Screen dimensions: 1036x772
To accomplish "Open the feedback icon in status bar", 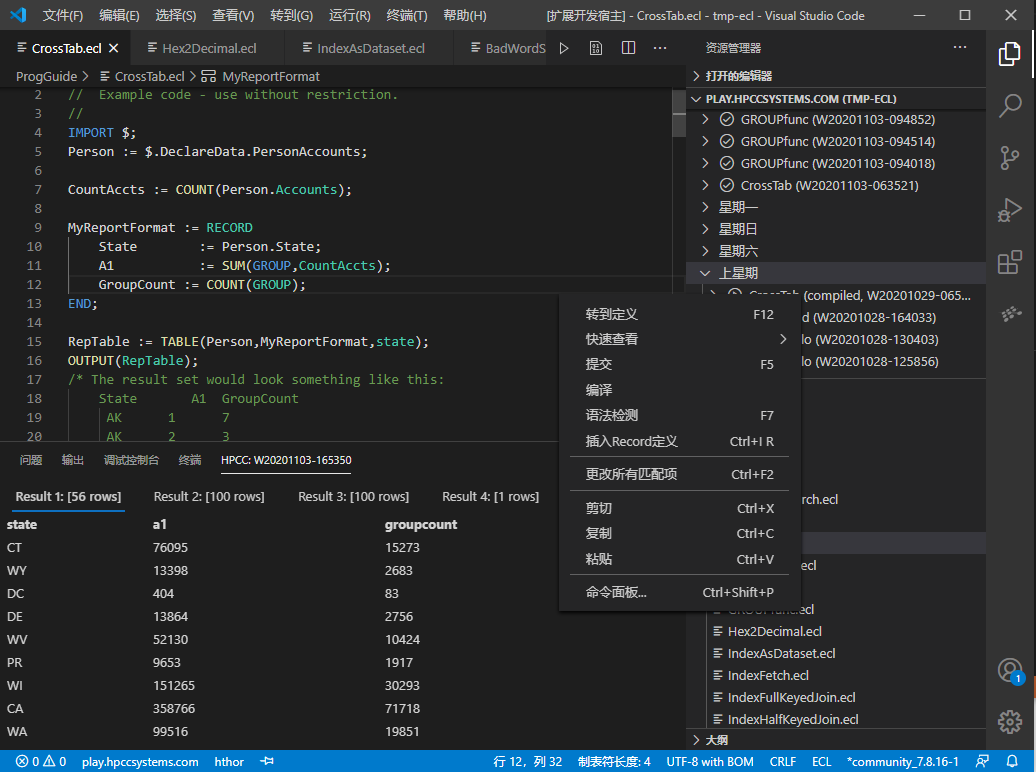I will (x=982, y=761).
